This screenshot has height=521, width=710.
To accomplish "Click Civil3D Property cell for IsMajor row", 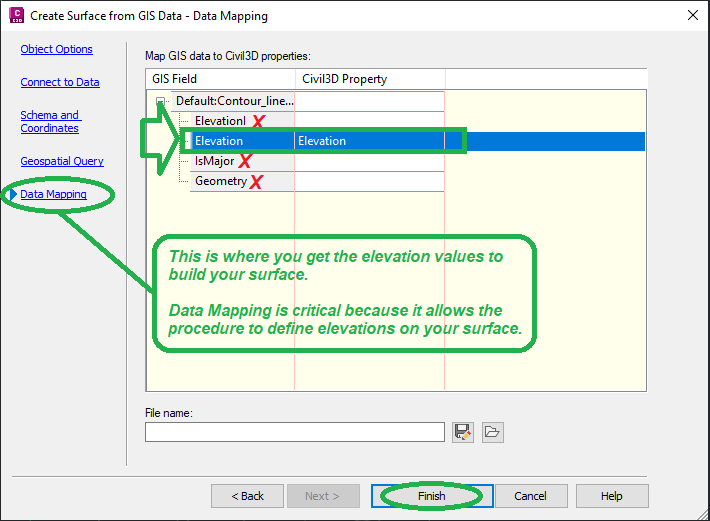I will tap(369, 161).
